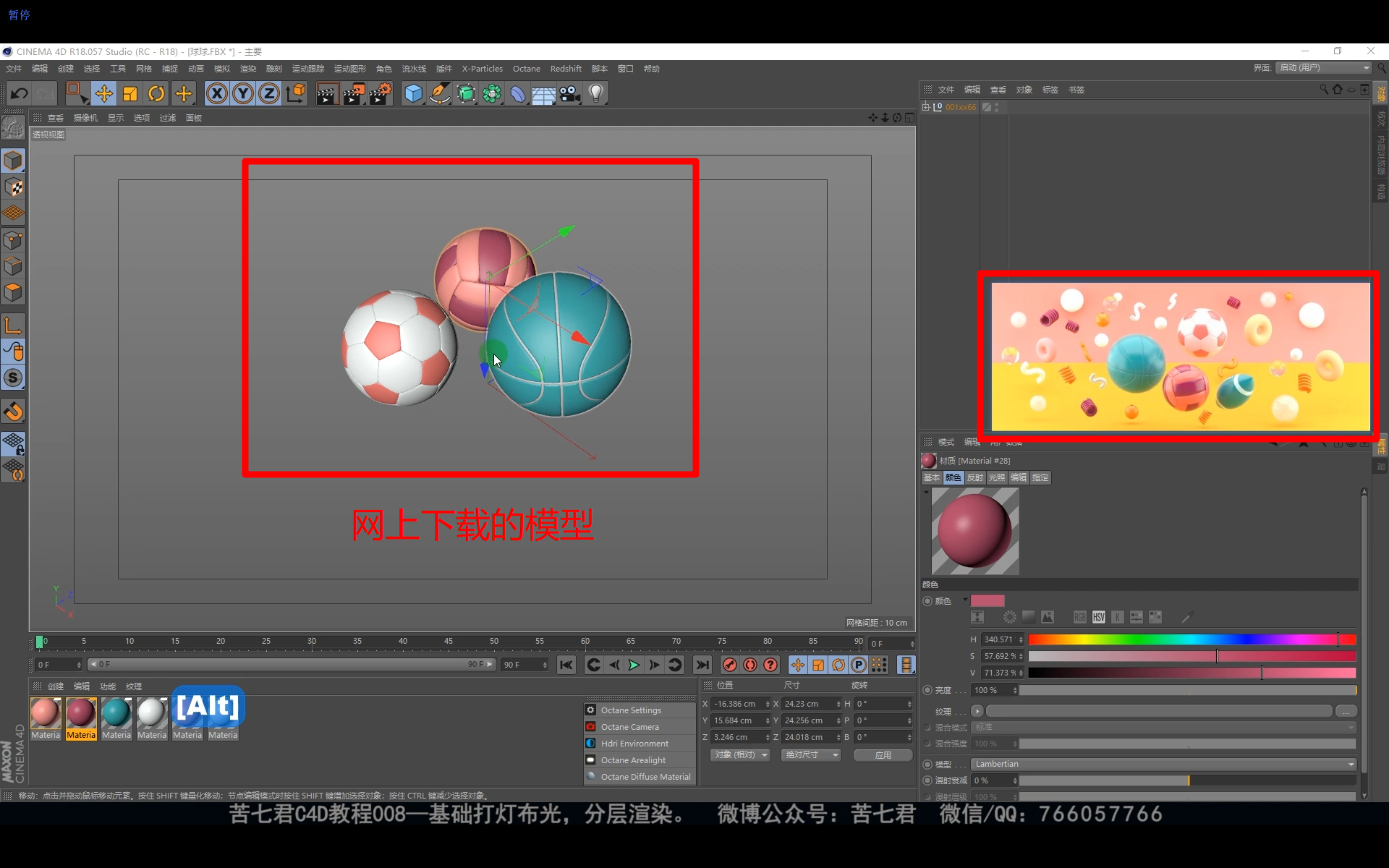Screen dimensions: 1389x868
Task: Open the Octane menu
Action: point(526,69)
